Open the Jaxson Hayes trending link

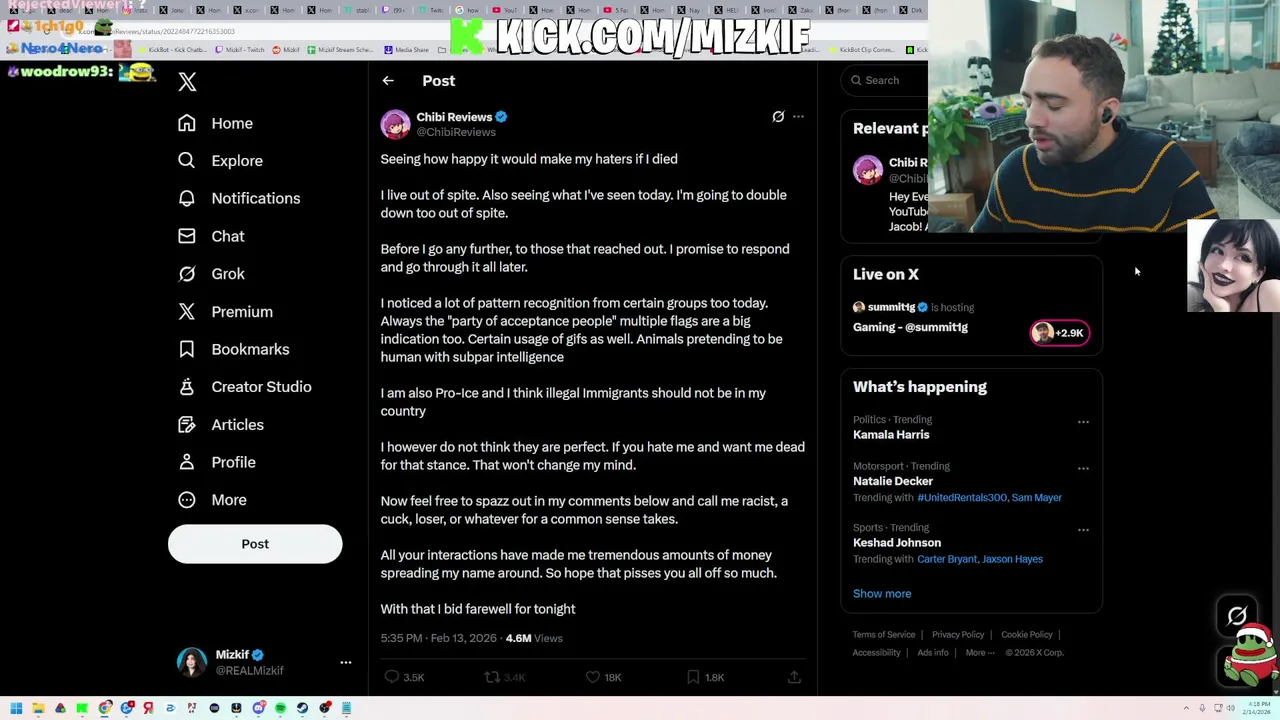coord(1012,559)
